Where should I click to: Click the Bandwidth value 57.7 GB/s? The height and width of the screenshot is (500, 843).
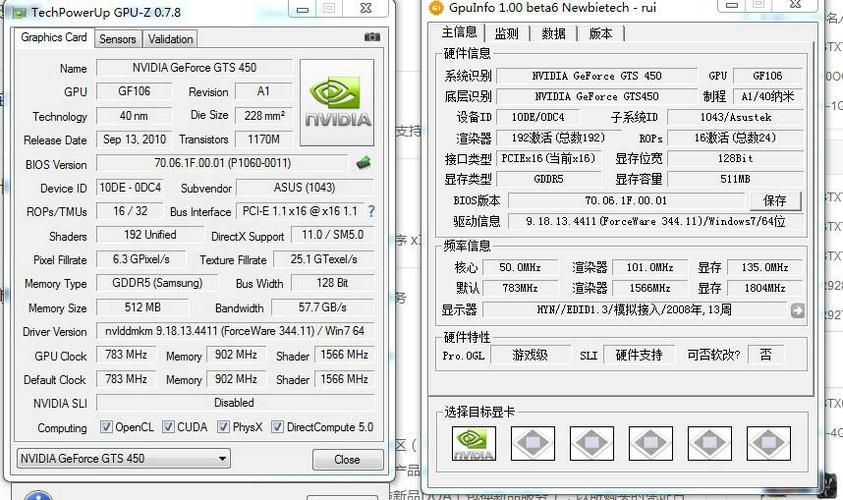pyautogui.click(x=323, y=308)
